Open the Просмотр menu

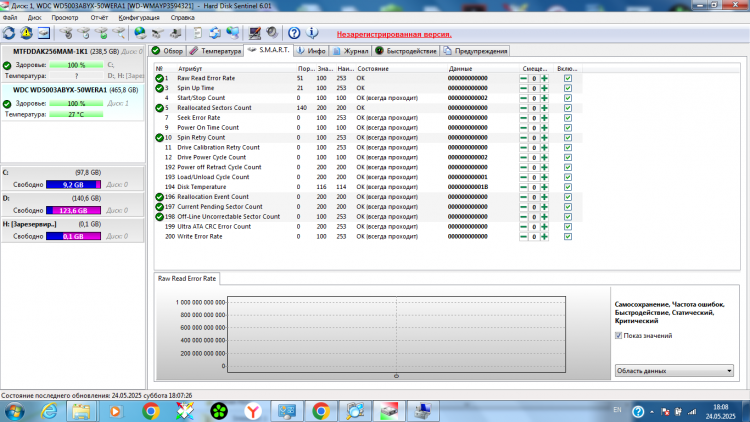[x=65, y=18]
